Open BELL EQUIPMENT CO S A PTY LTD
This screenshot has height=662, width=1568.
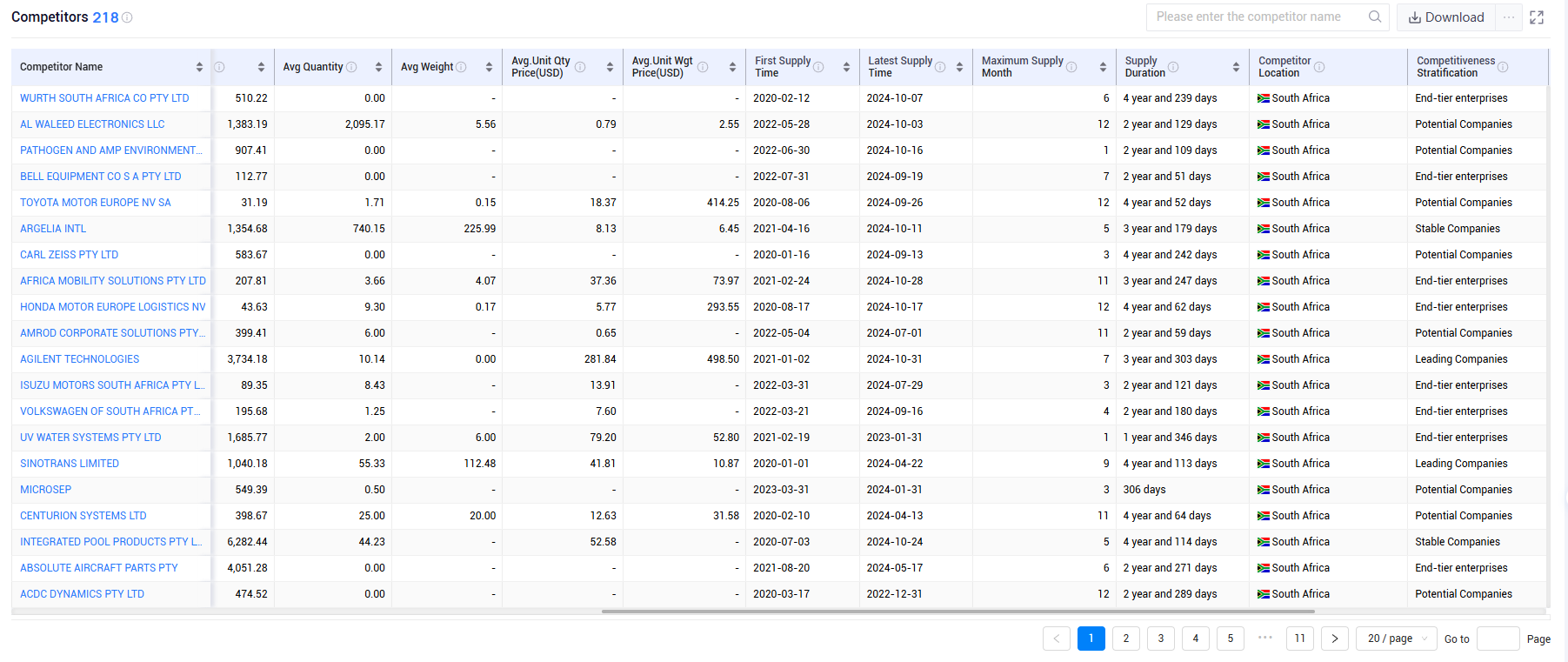[x=101, y=177]
